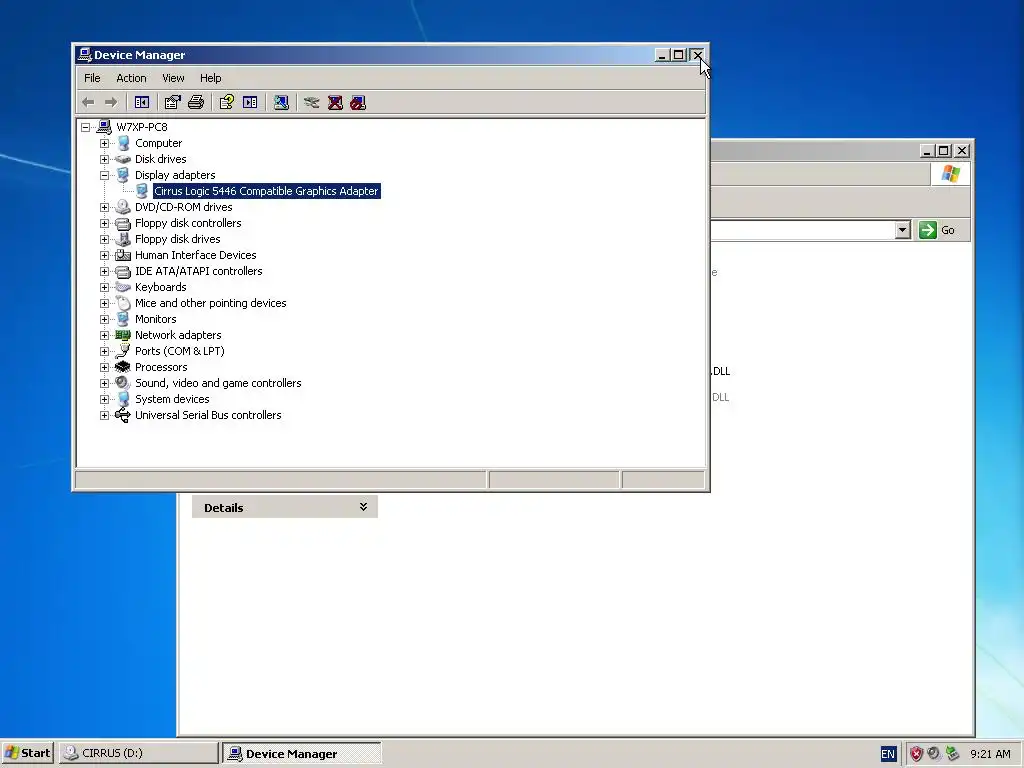Close the Device Manager window
The width and height of the screenshot is (1024, 768).
697,55
